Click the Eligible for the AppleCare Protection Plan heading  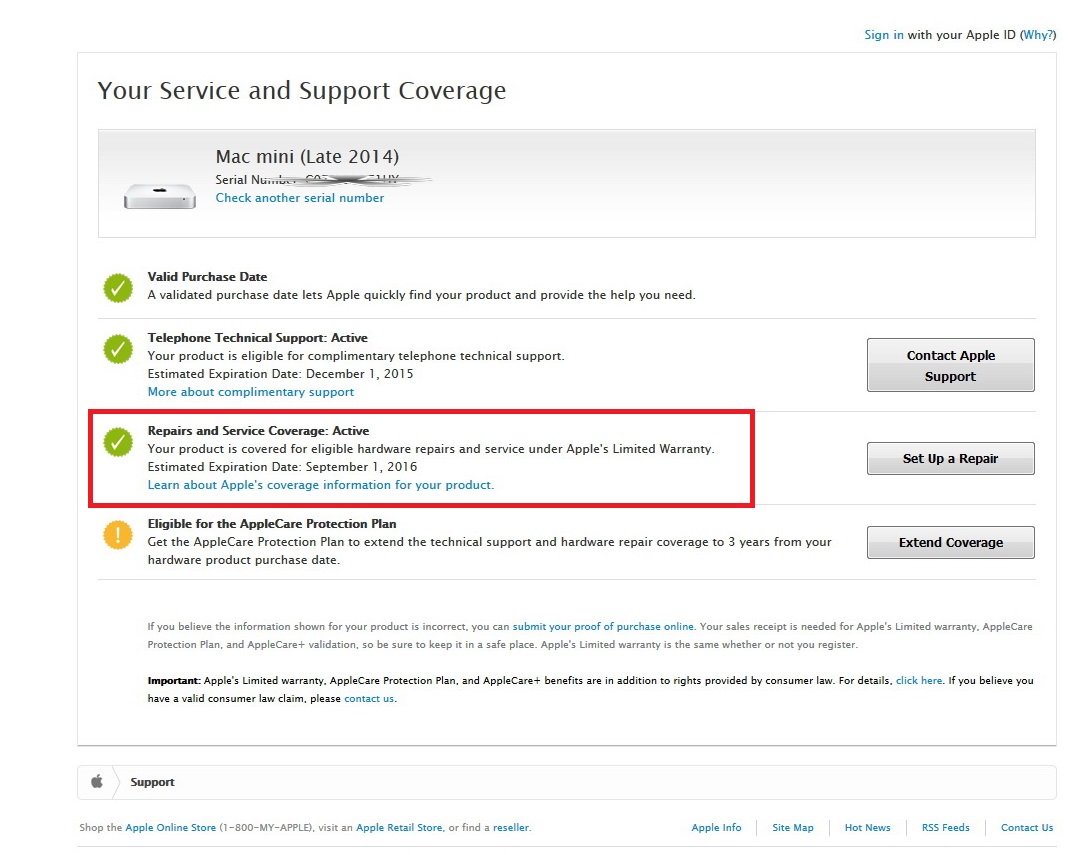point(272,524)
